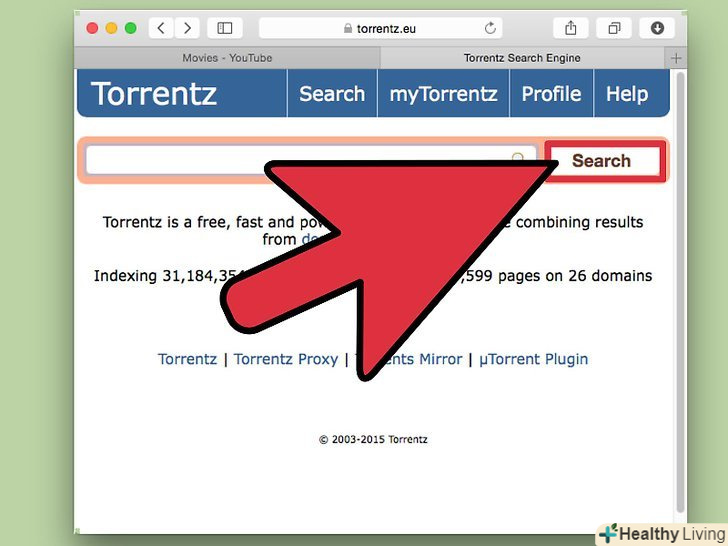Go back with the Safari back arrow
Viewport: 728px width, 546px height.
click(161, 28)
